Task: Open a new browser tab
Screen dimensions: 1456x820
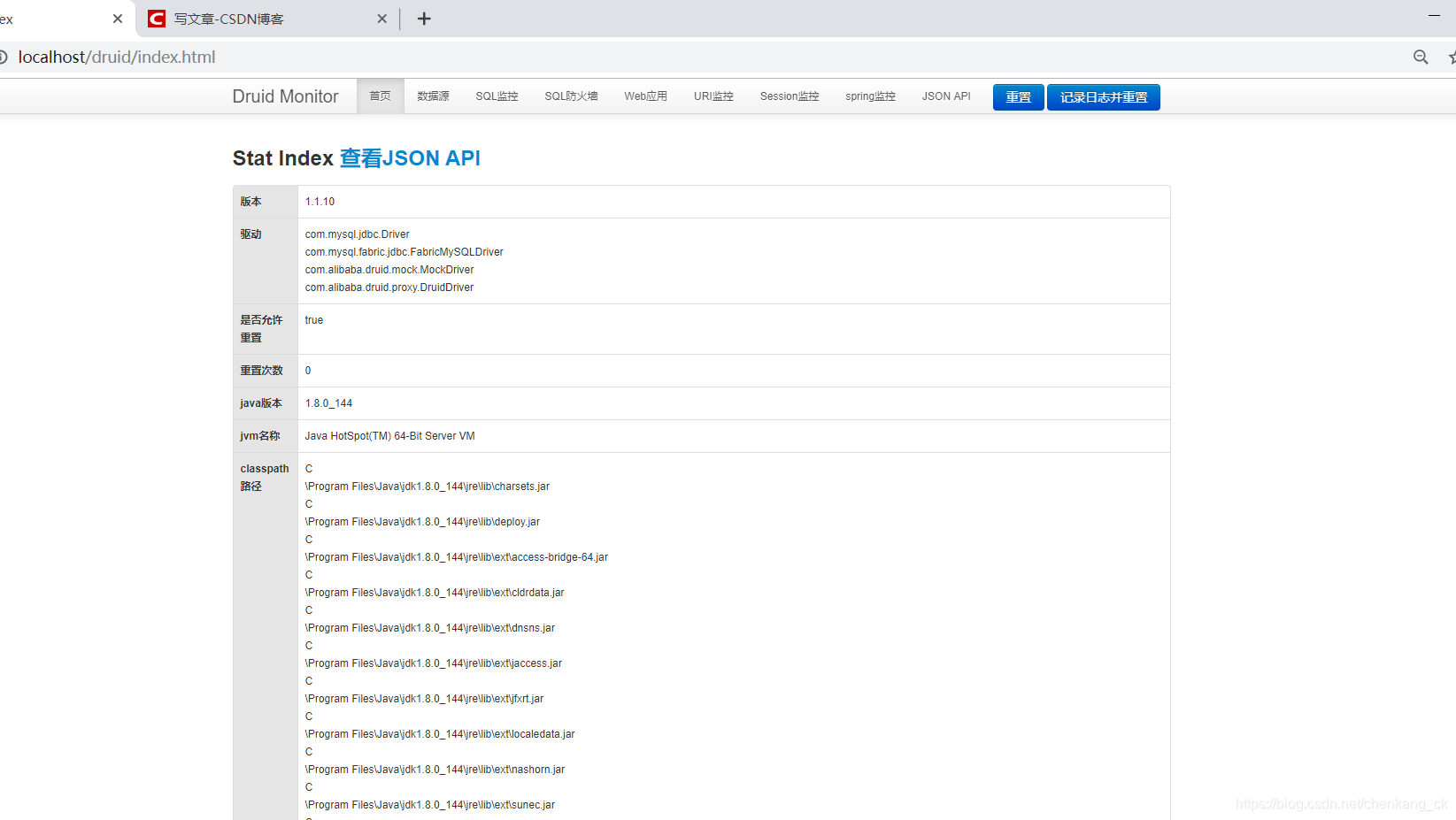Action: tap(424, 19)
